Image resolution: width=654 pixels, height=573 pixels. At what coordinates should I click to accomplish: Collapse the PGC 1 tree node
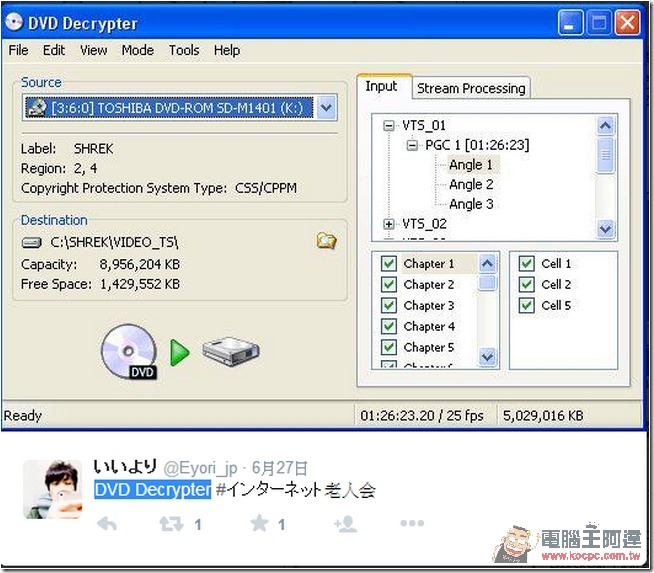point(412,146)
